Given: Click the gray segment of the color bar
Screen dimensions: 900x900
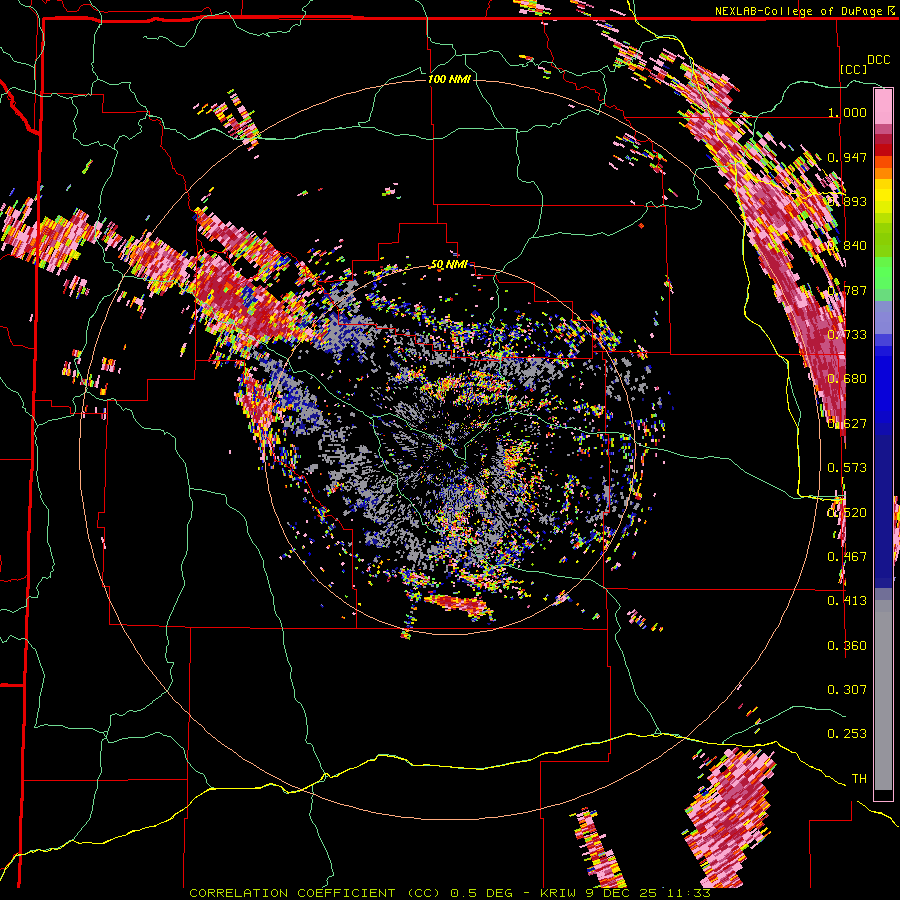Looking at the screenshot, I should coord(883,695).
